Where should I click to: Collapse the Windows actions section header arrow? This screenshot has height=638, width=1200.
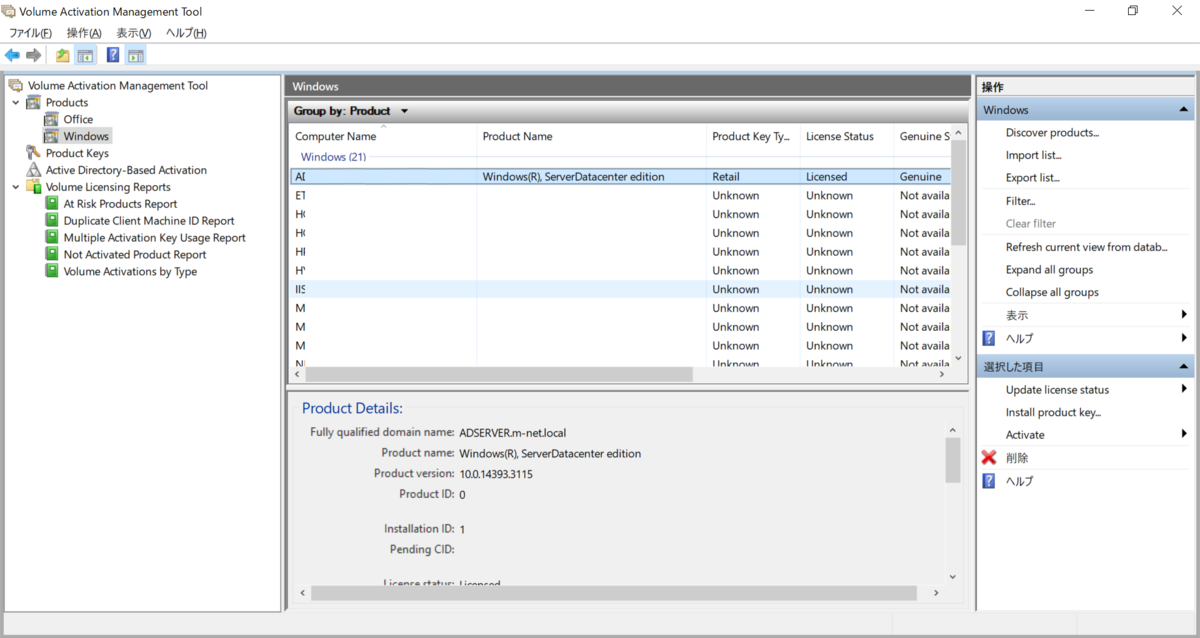[1183, 110]
